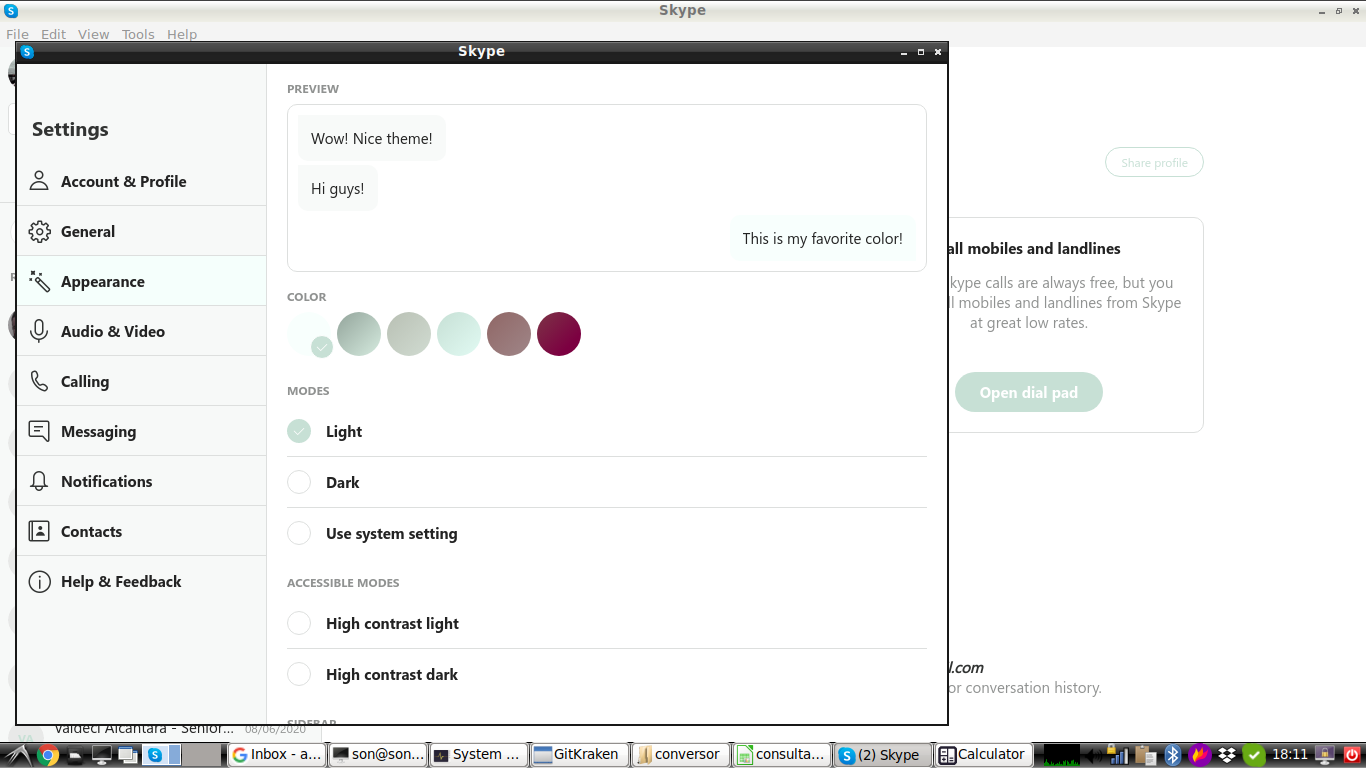1366x768 pixels.
Task: Select Light mode radio button
Action: 299,431
